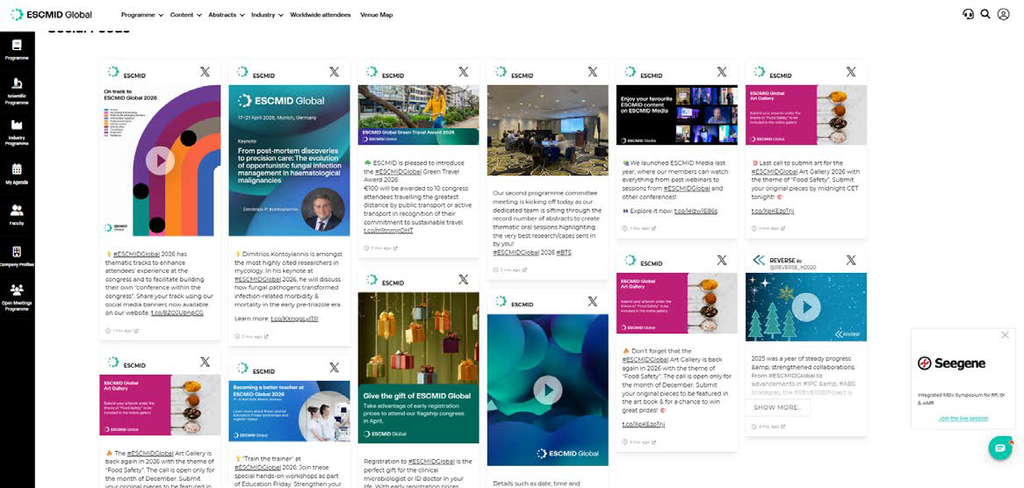The height and width of the screenshot is (488, 1024).
Task: Open the Faculty sidebar icon
Action: click(17, 210)
